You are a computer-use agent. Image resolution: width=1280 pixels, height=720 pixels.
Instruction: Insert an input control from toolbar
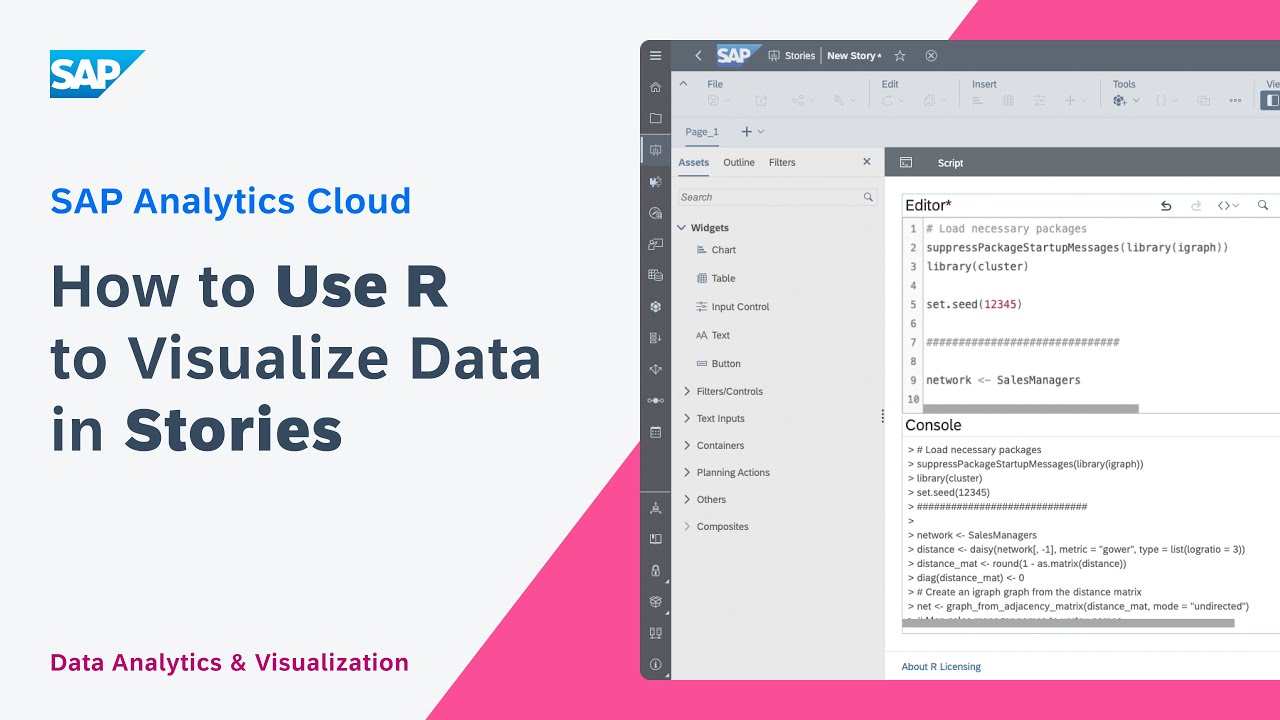pos(1039,101)
